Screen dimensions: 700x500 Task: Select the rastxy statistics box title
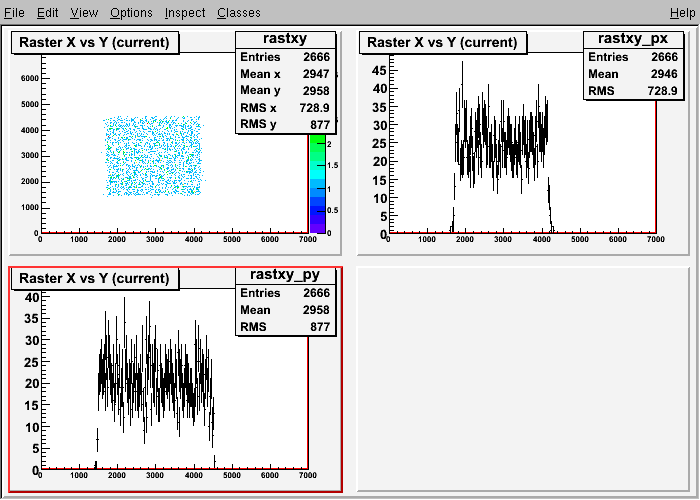[285, 39]
